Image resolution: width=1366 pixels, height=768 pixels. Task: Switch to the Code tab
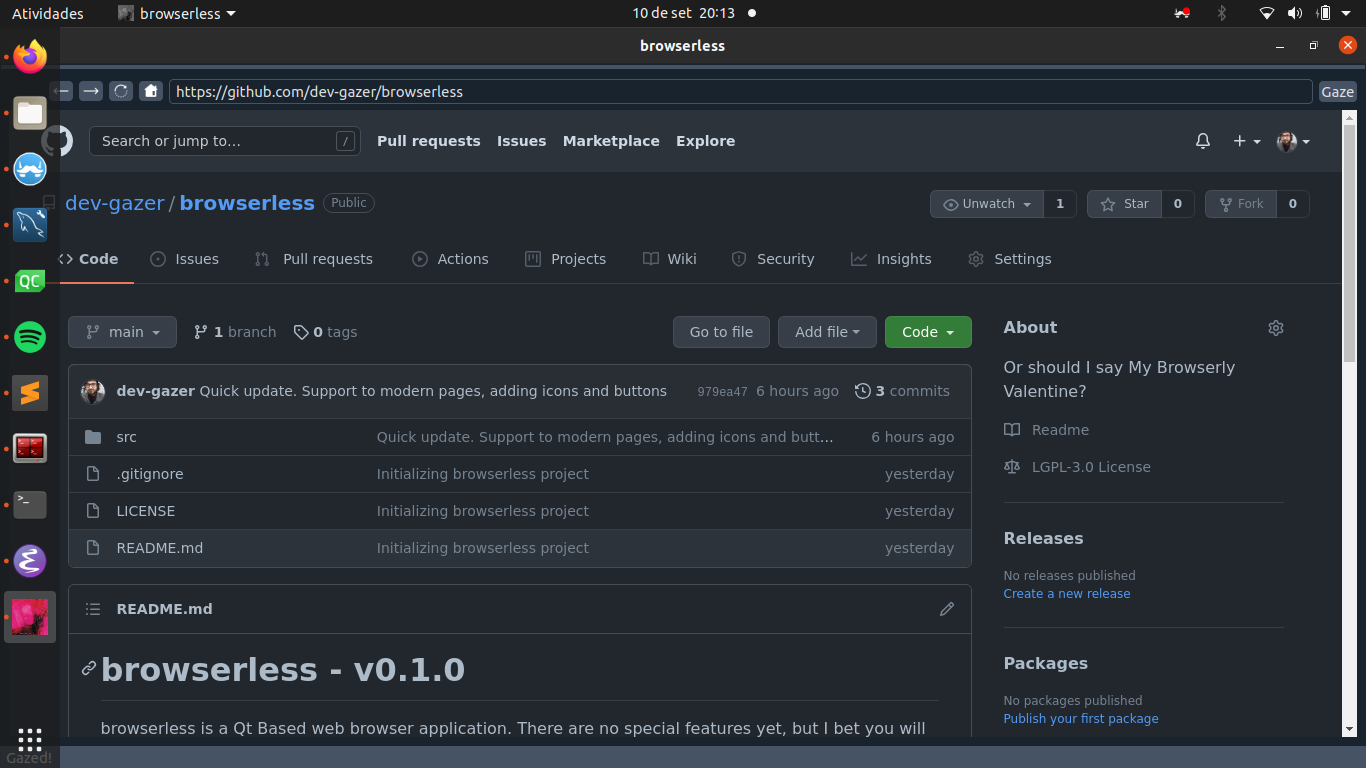click(90, 259)
